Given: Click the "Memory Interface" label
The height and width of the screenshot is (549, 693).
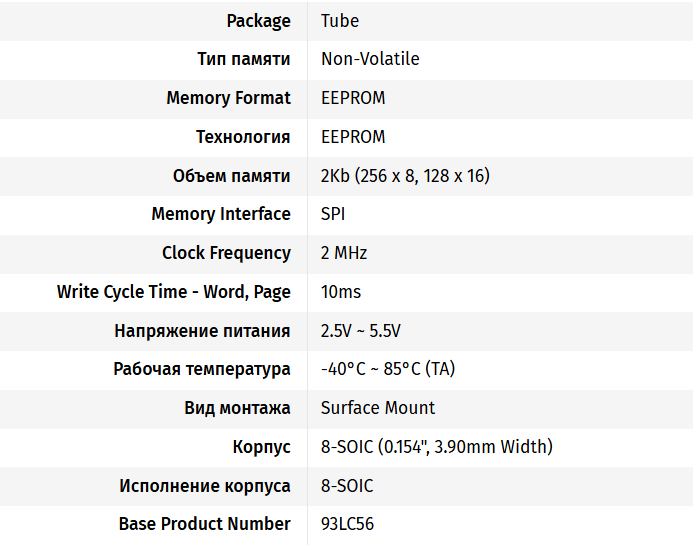Looking at the screenshot, I should (x=221, y=214).
